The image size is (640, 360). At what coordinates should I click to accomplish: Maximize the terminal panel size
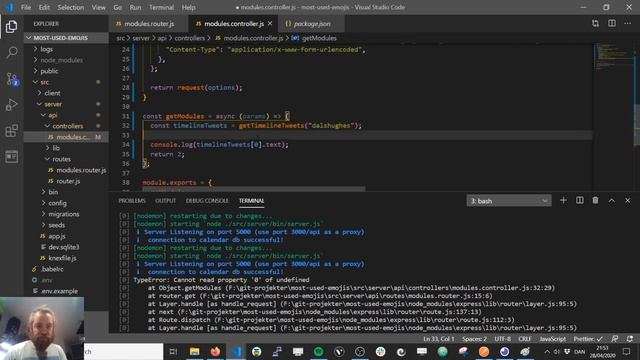pyautogui.click(x=611, y=200)
